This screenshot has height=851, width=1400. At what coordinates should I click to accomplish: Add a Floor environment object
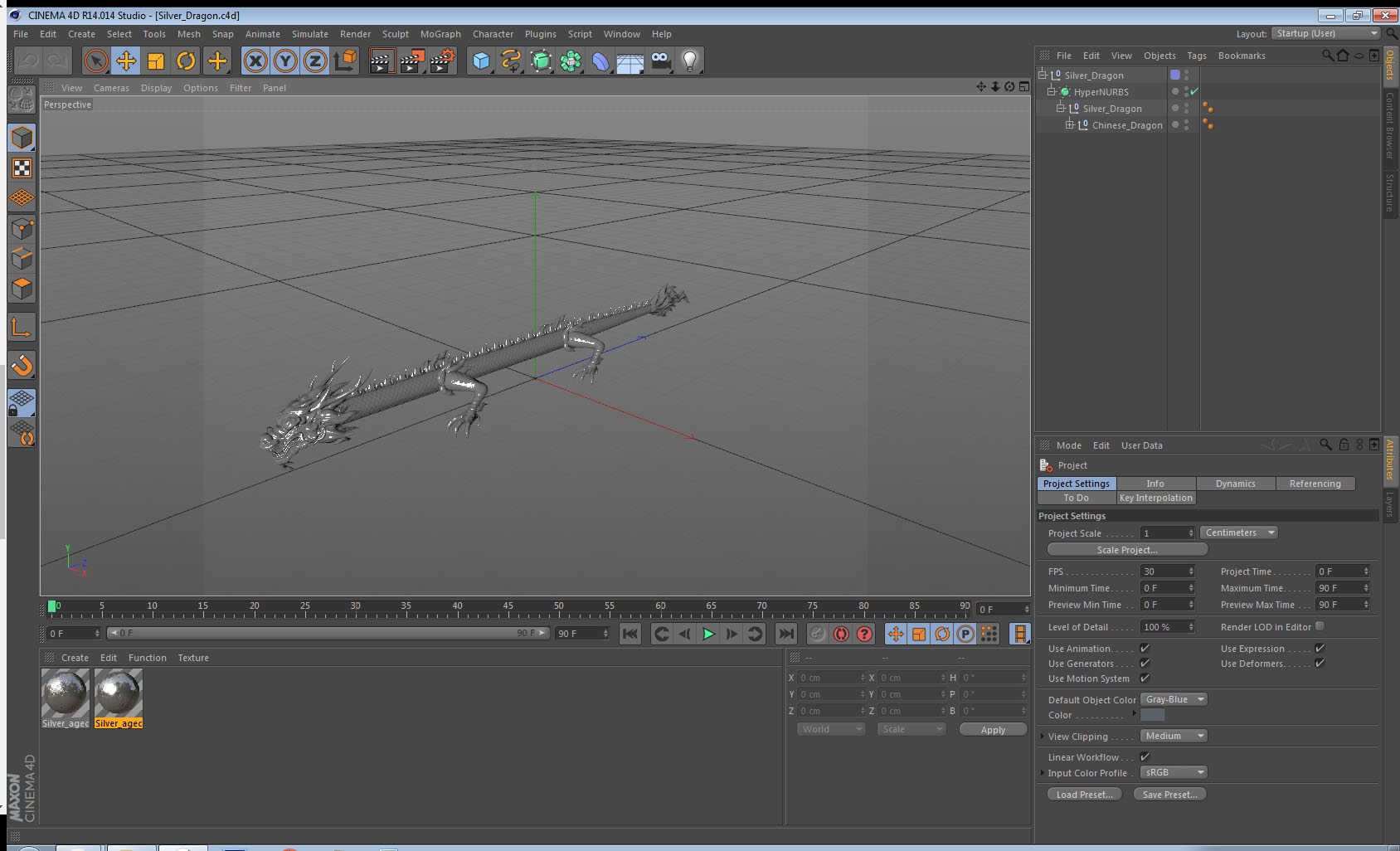(x=630, y=61)
